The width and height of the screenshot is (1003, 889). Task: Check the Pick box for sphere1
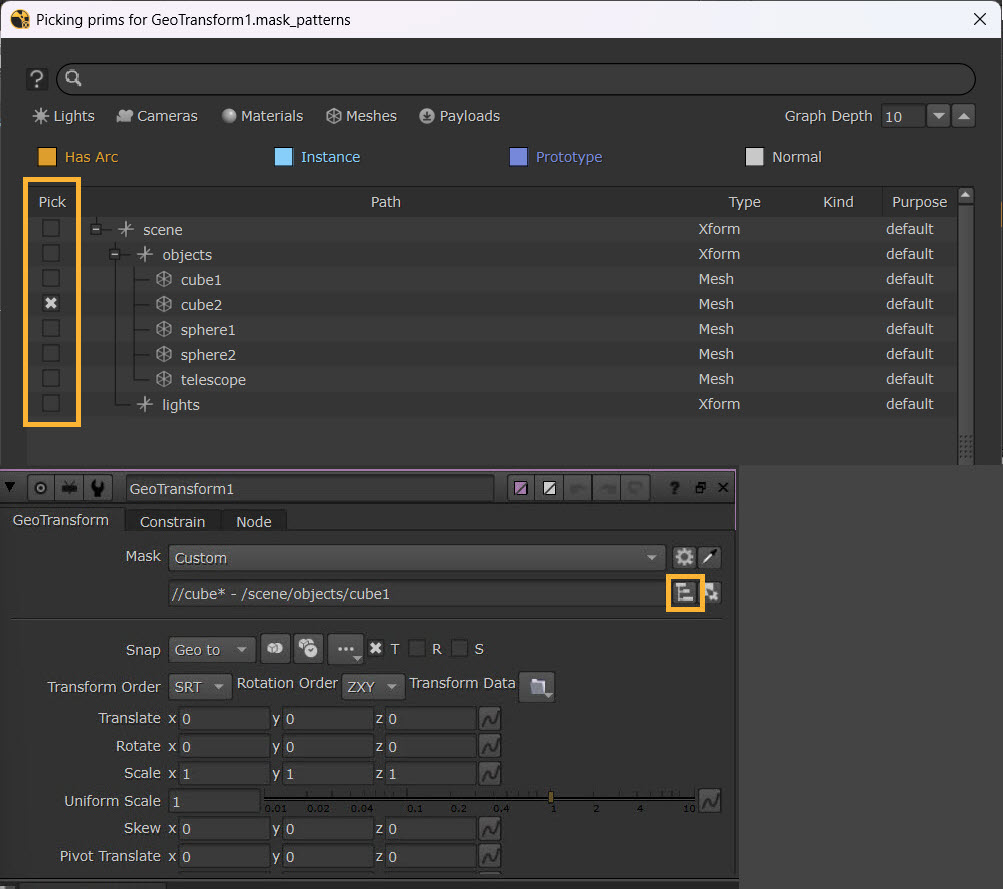click(x=51, y=328)
